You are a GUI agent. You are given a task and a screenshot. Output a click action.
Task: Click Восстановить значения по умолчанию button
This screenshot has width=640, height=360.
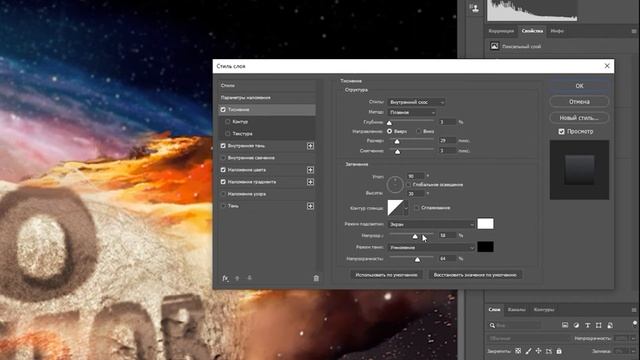[x=475, y=275]
